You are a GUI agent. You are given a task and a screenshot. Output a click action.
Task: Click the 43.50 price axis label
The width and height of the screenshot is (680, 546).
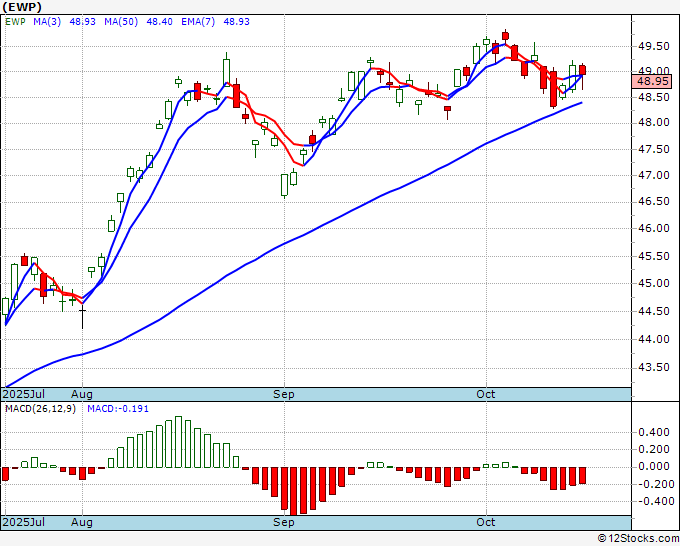[x=654, y=368]
